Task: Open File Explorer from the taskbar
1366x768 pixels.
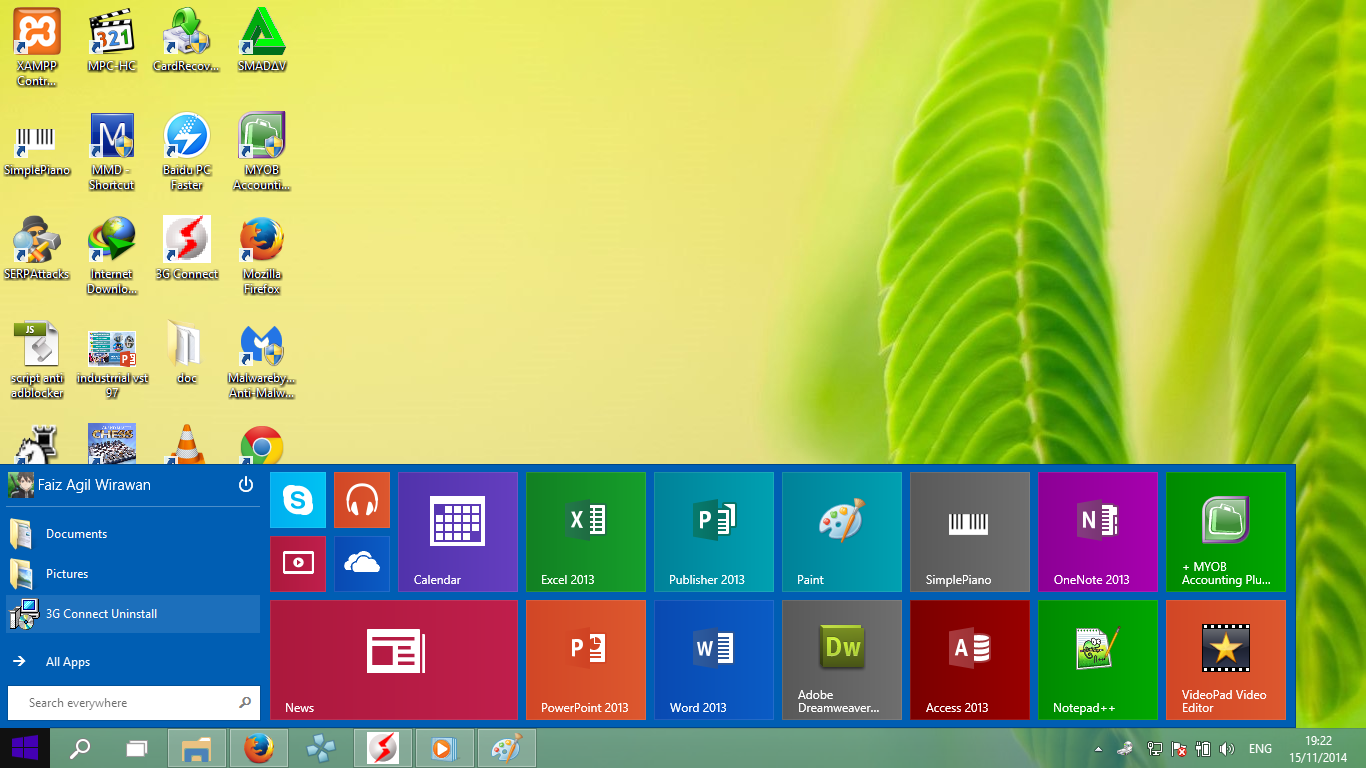Action: pos(197,748)
